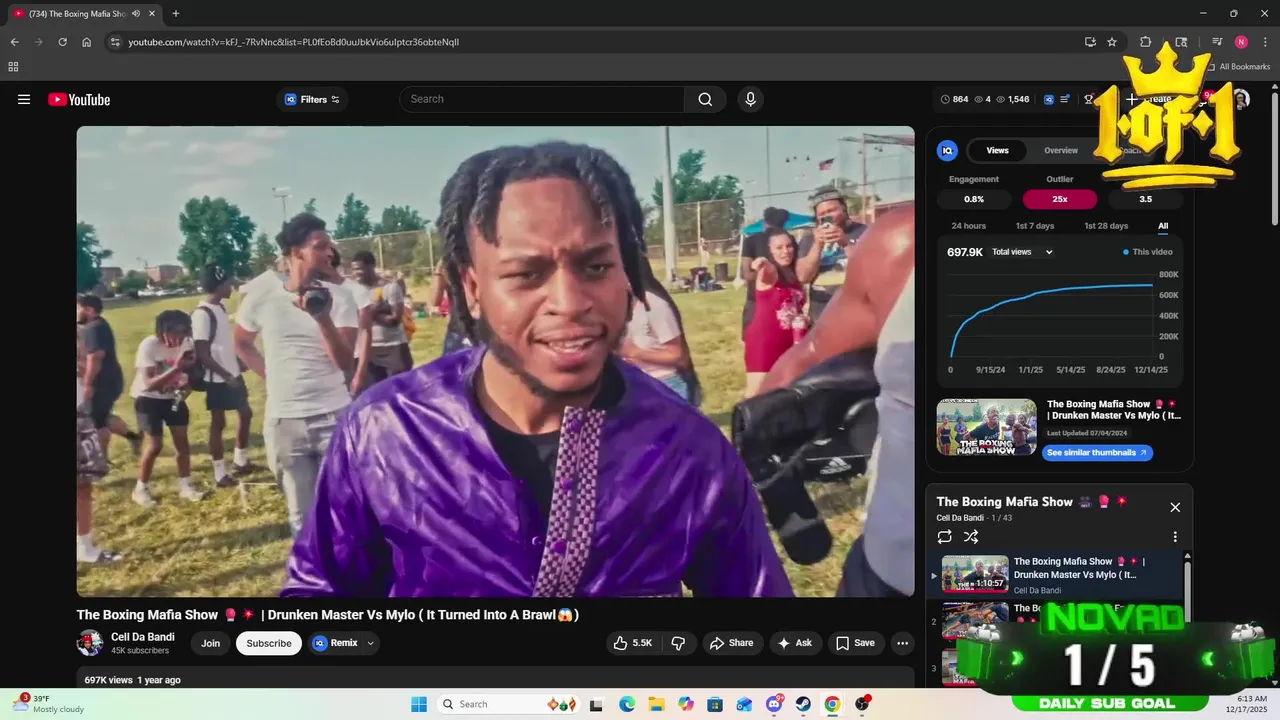The height and width of the screenshot is (720, 1280).
Task: Toggle loop playlist
Action: [x=945, y=537]
